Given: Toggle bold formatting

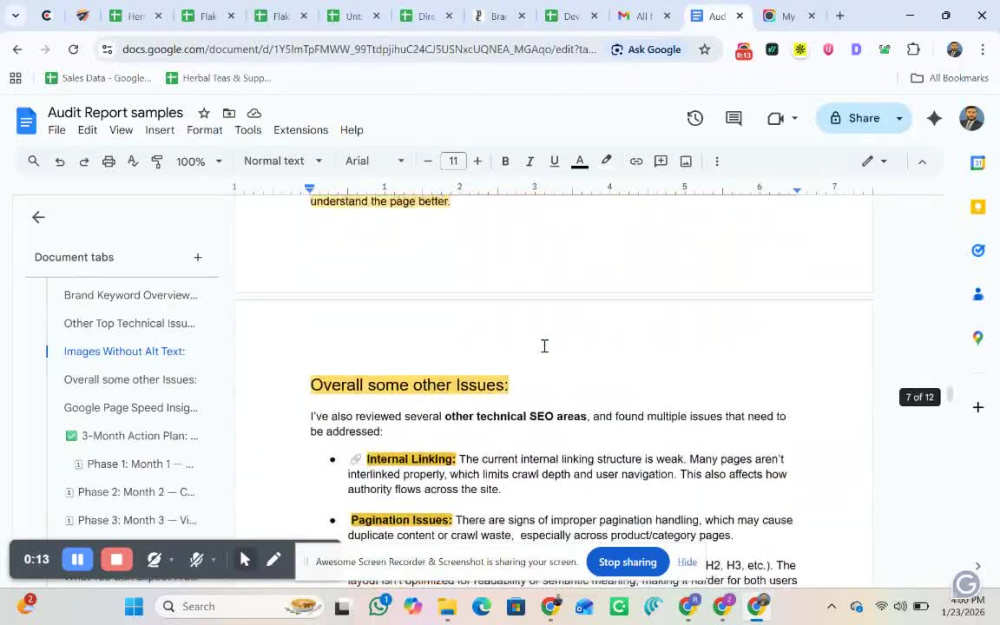Looking at the screenshot, I should [x=505, y=161].
